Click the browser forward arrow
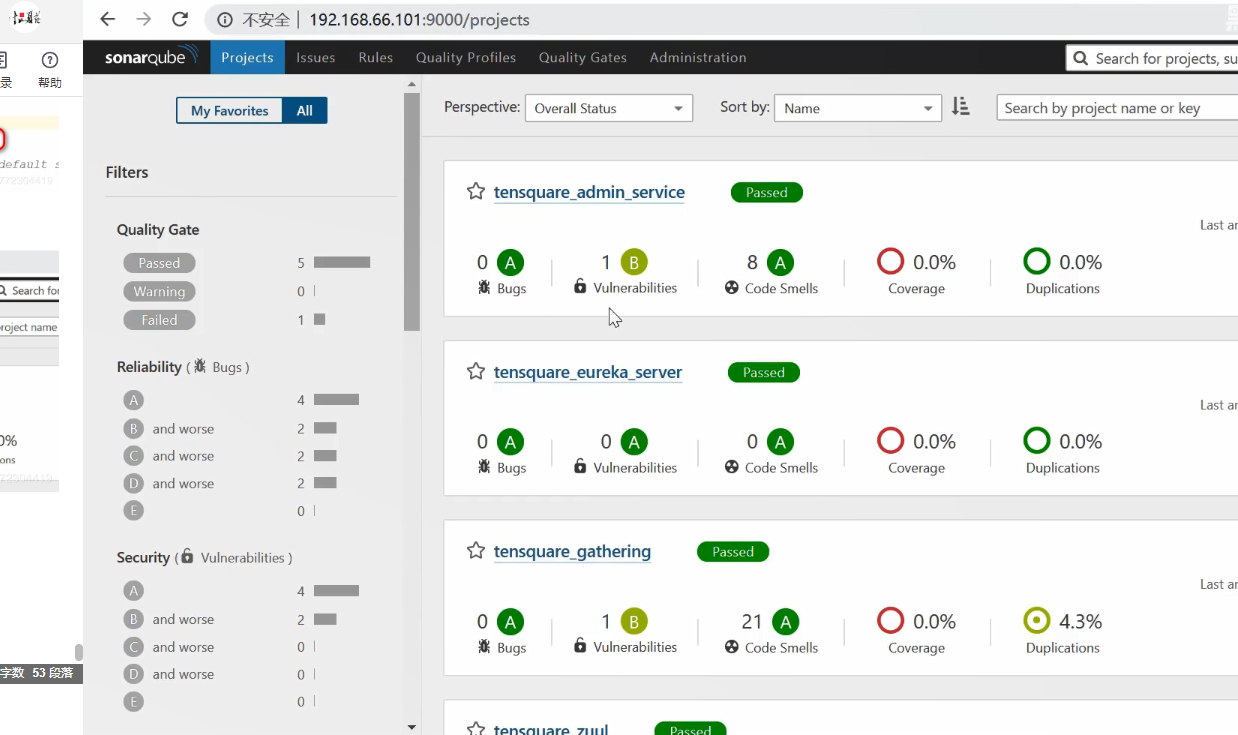Screen dimensions: 1238x735 coord(144,19)
